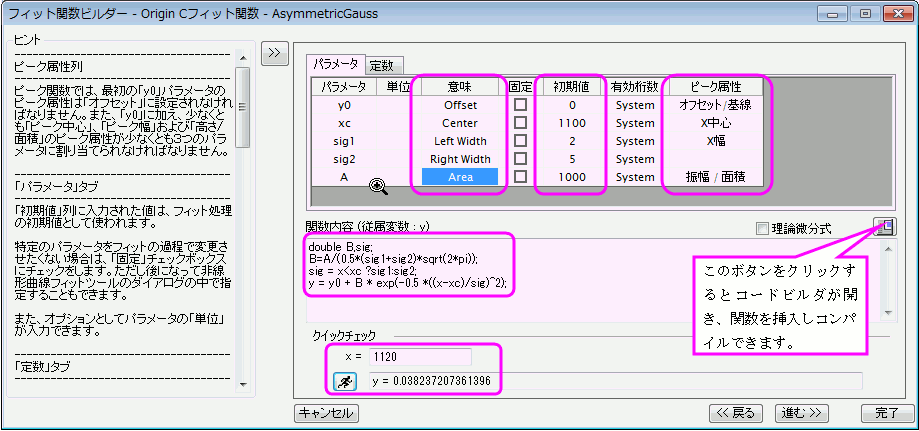The width and height of the screenshot is (919, 431).
Task: Click the y result field in Quick Check
Action: point(615,382)
